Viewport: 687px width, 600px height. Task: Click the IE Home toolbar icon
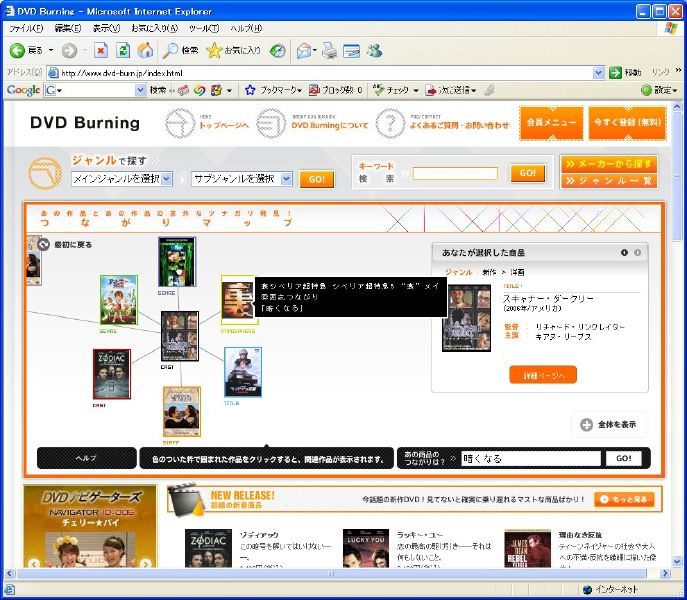[145, 50]
